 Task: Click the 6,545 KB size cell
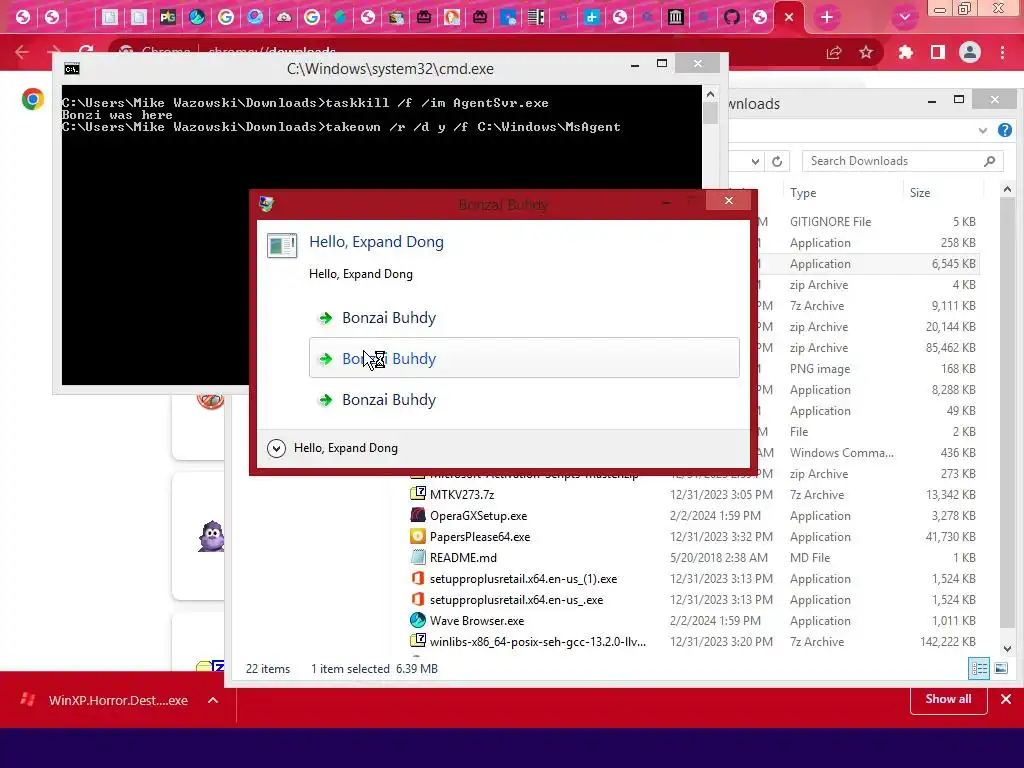coord(953,264)
